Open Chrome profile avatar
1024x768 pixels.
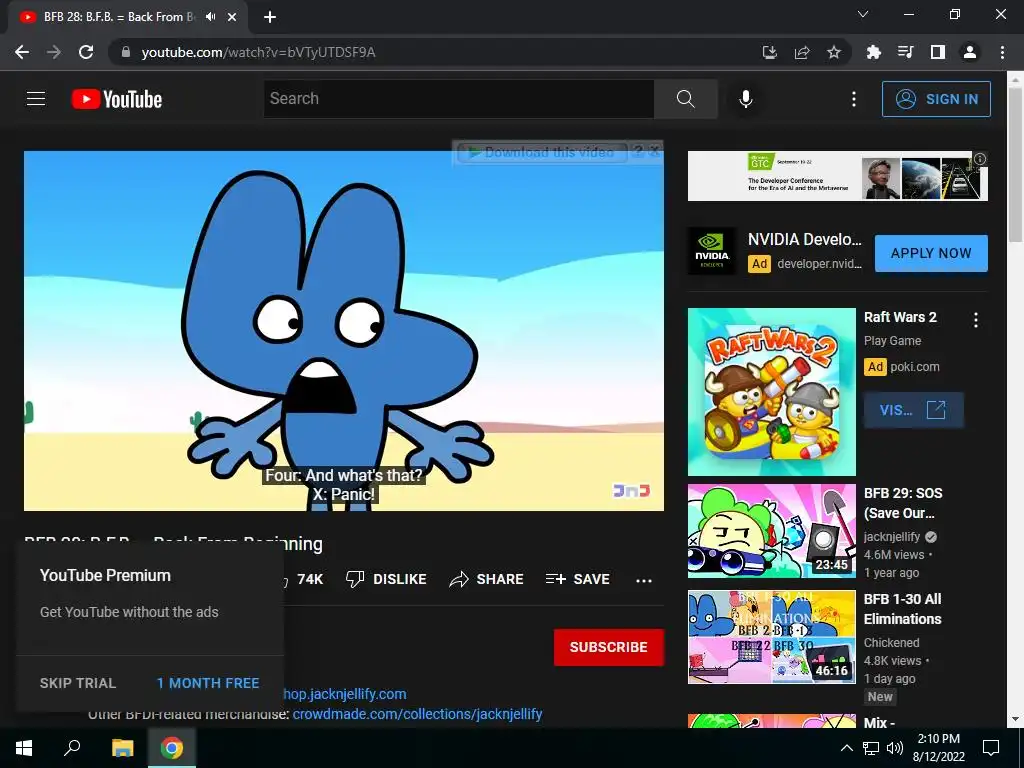(970, 52)
